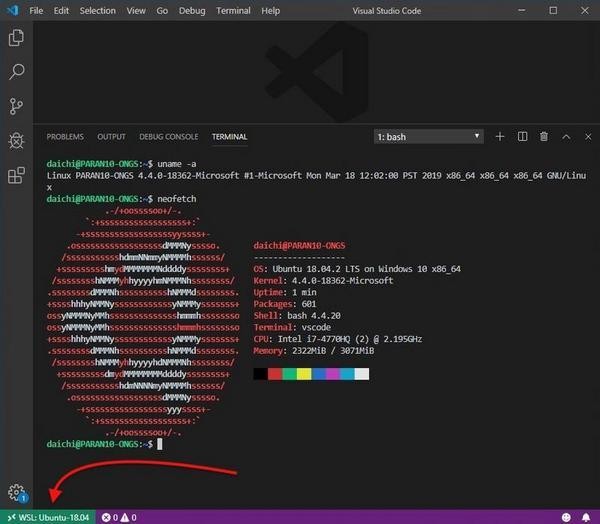The height and width of the screenshot is (524, 600).
Task: Open the Debug view bug icon
Action: [16, 141]
